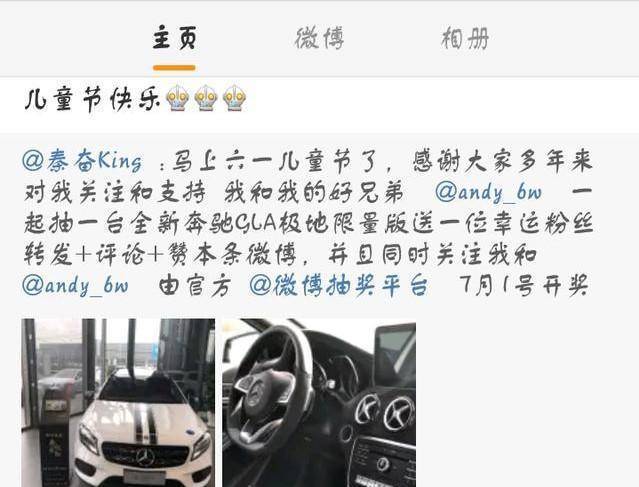Click the last Ultraman emoji in the post

pyautogui.click(x=235, y=98)
